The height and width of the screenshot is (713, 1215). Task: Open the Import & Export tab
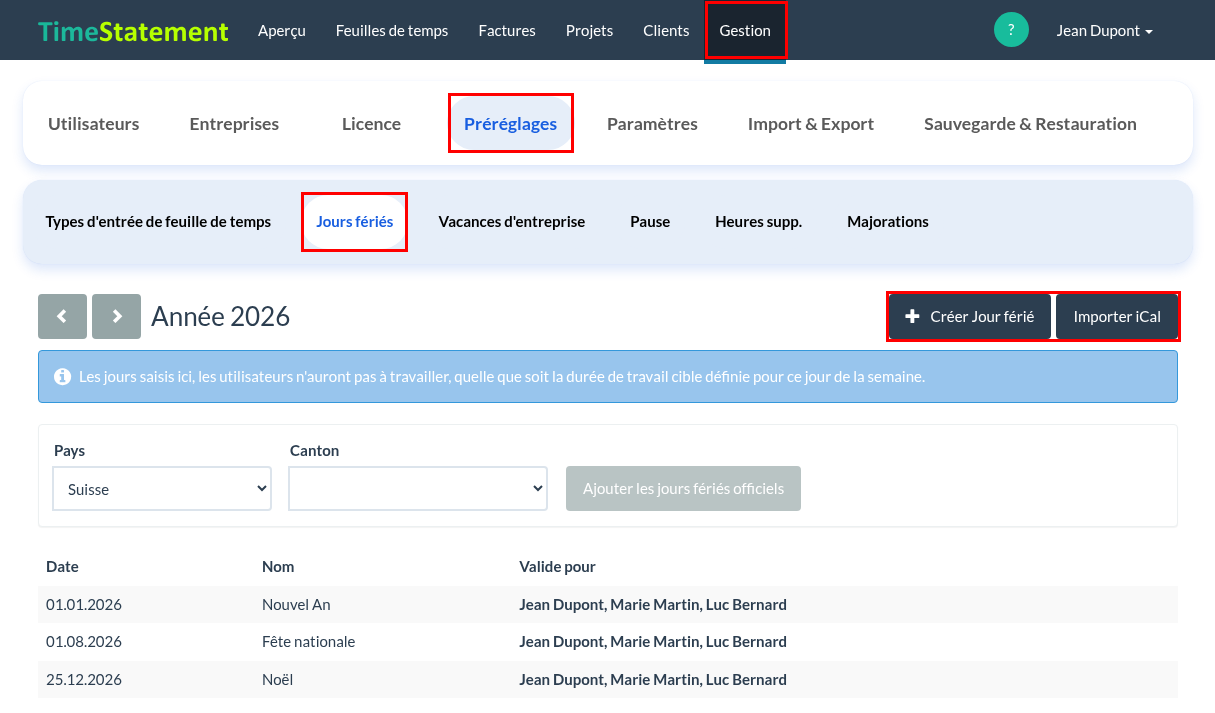click(811, 124)
